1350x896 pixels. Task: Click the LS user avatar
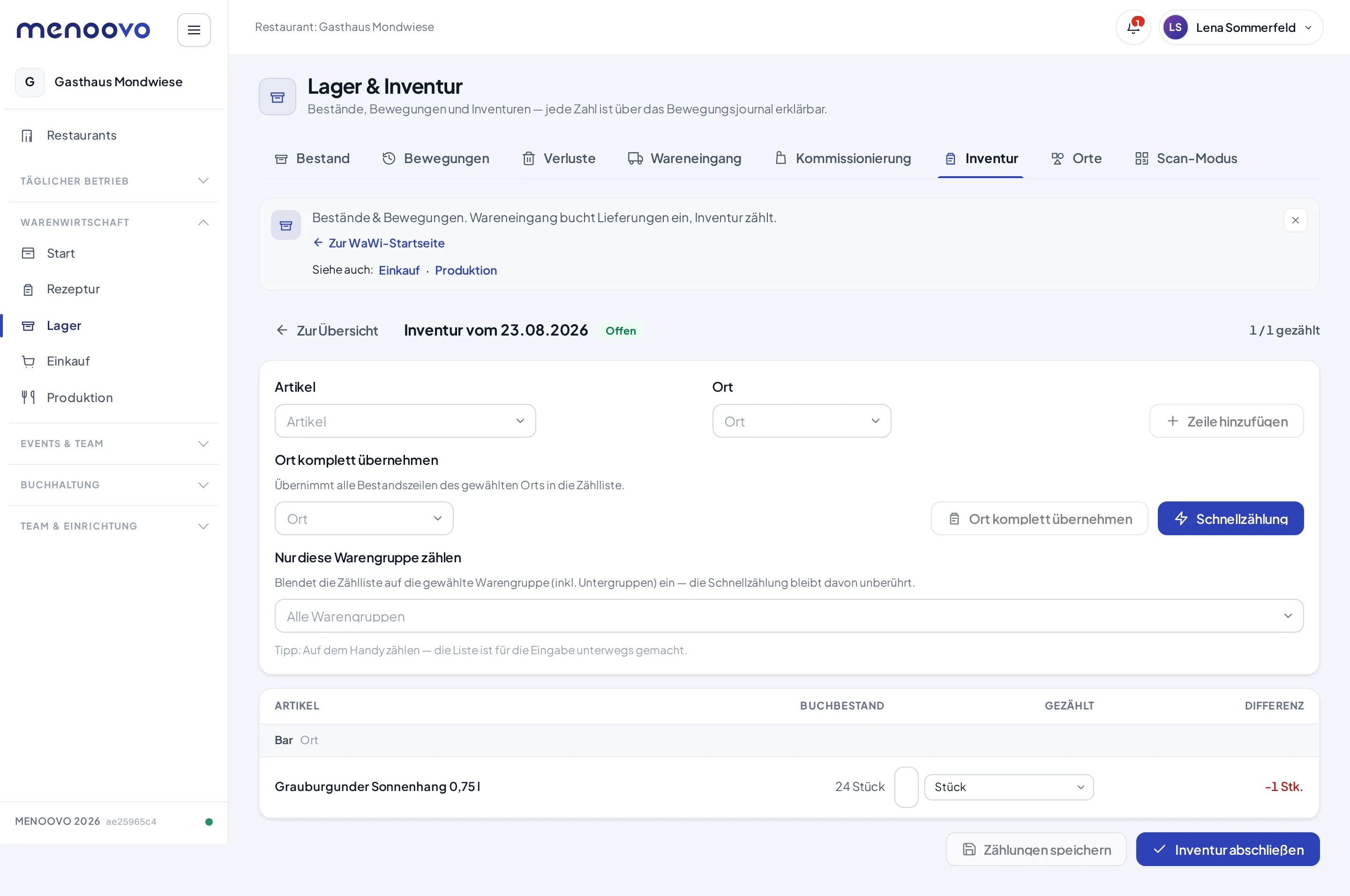click(x=1175, y=27)
